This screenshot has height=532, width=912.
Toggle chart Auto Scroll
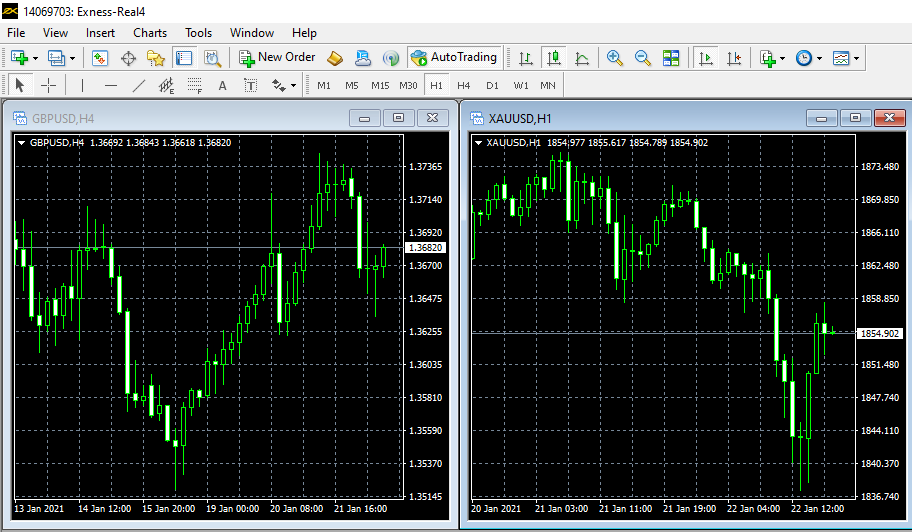tap(706, 58)
